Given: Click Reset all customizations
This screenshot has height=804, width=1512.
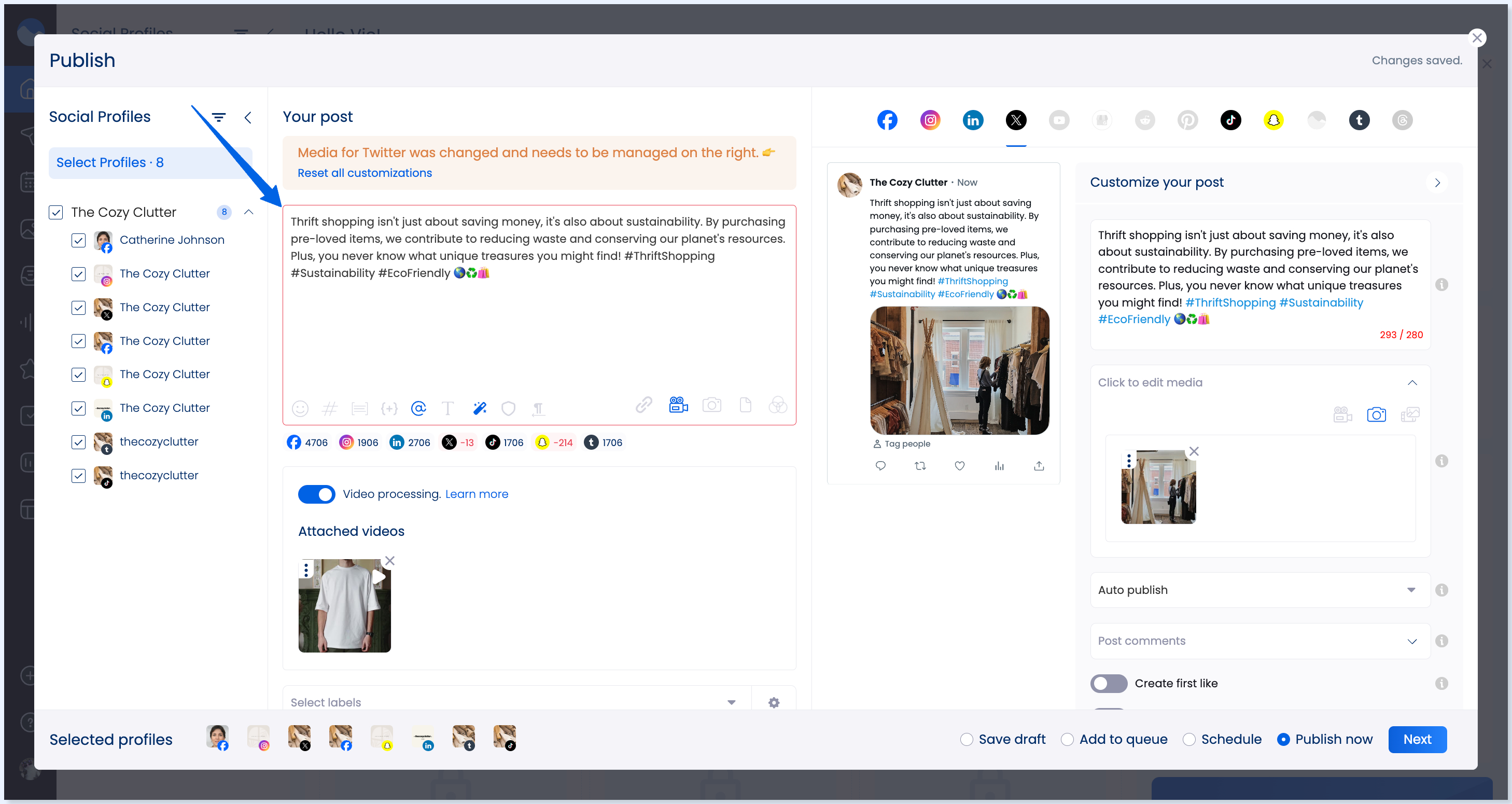Looking at the screenshot, I should click(365, 173).
